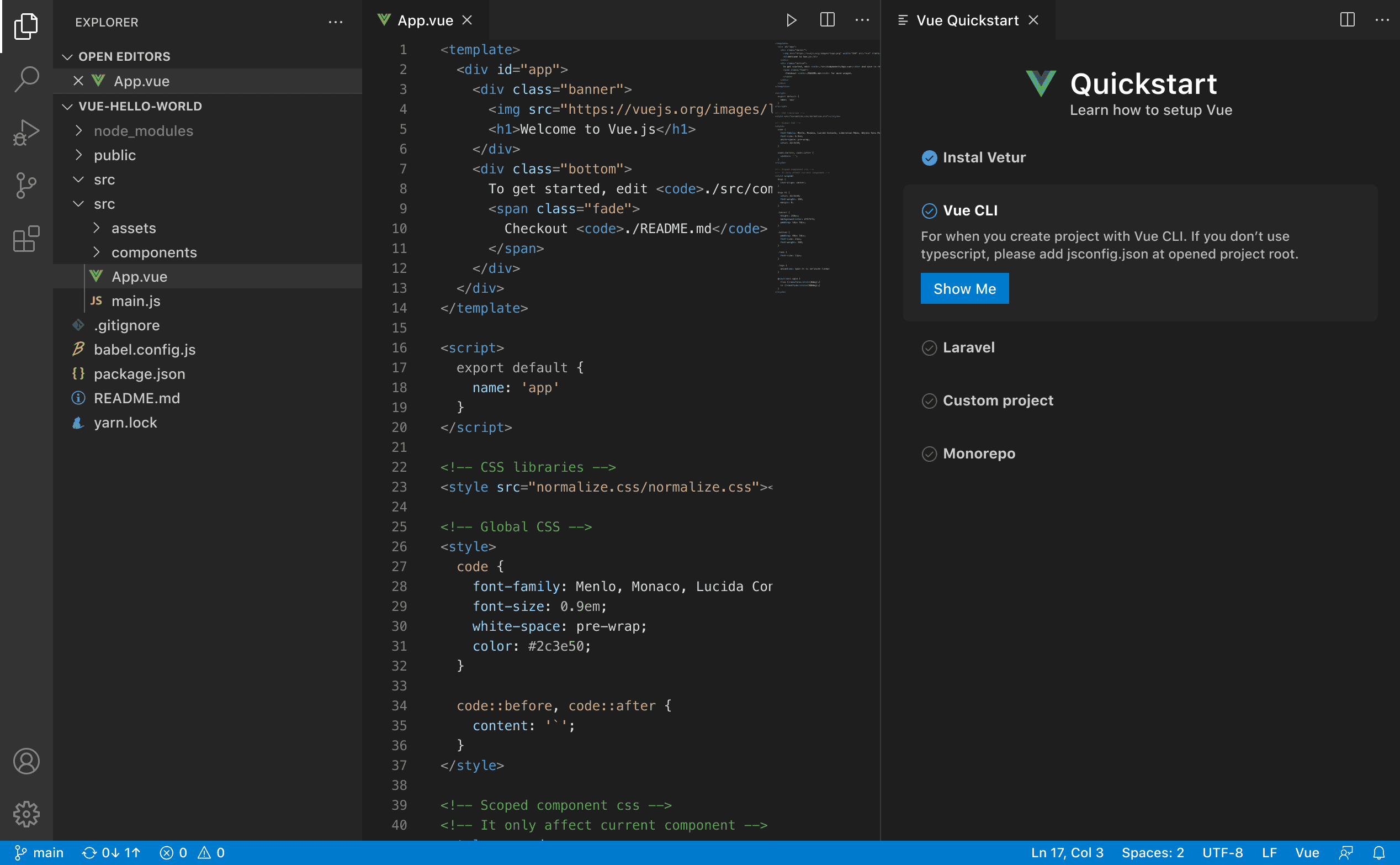Viewport: 1400px width, 865px height.
Task: Click the code minimap preview
Action: click(826, 167)
